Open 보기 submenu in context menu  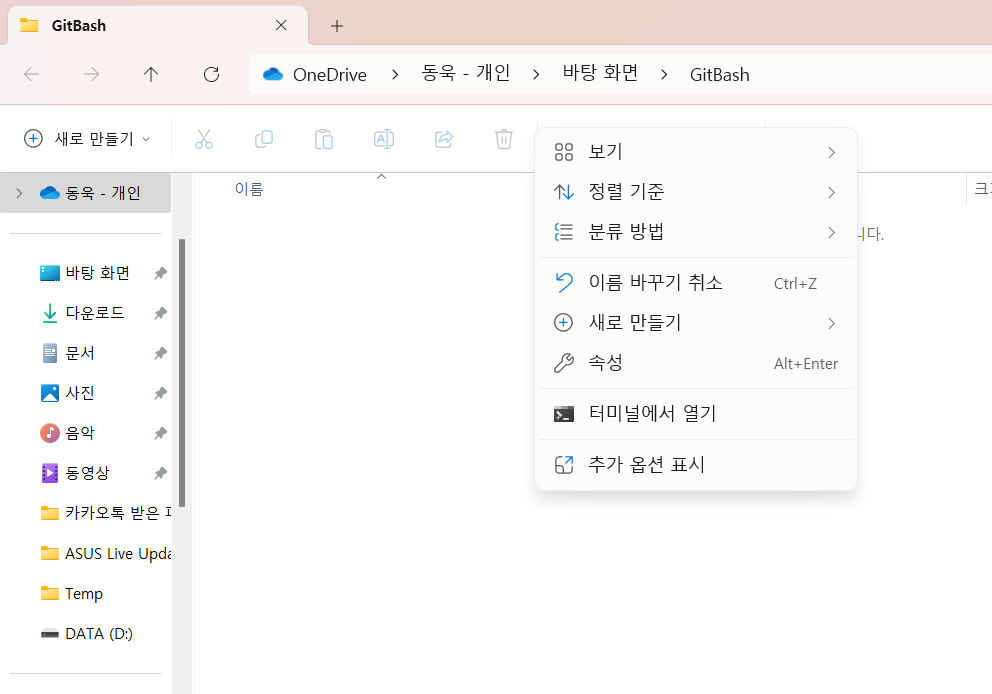(696, 152)
